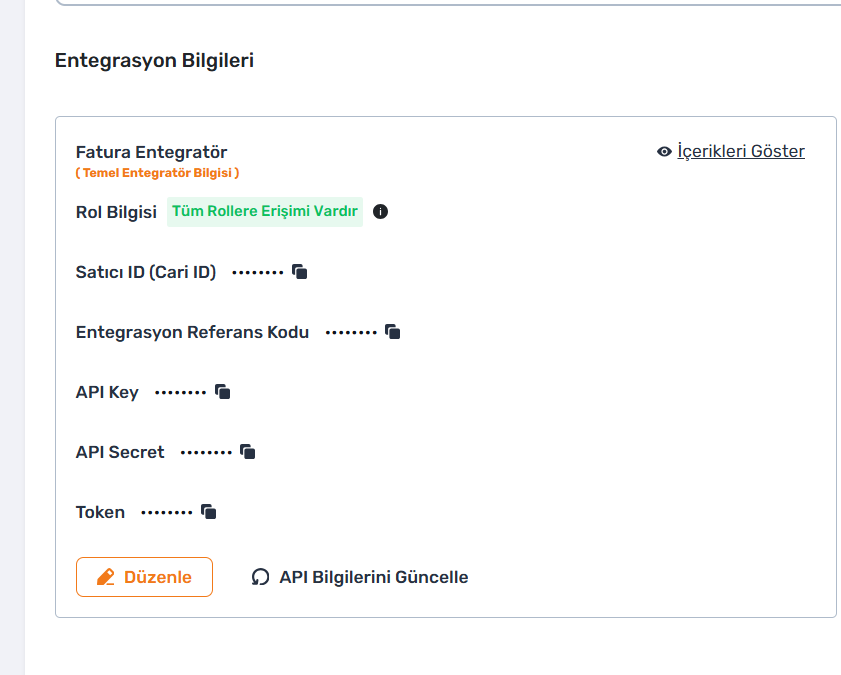Image resolution: width=841 pixels, height=675 pixels.
Task: Click the refresh icon beside API Bilgilerini Güncelle
Action: tap(260, 577)
